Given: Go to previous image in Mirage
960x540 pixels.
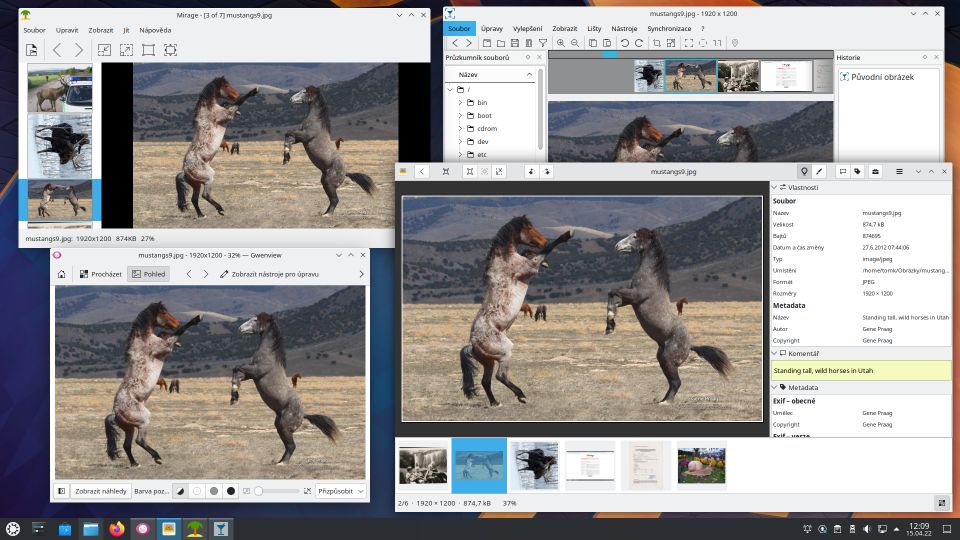Looking at the screenshot, I should (x=57, y=50).
